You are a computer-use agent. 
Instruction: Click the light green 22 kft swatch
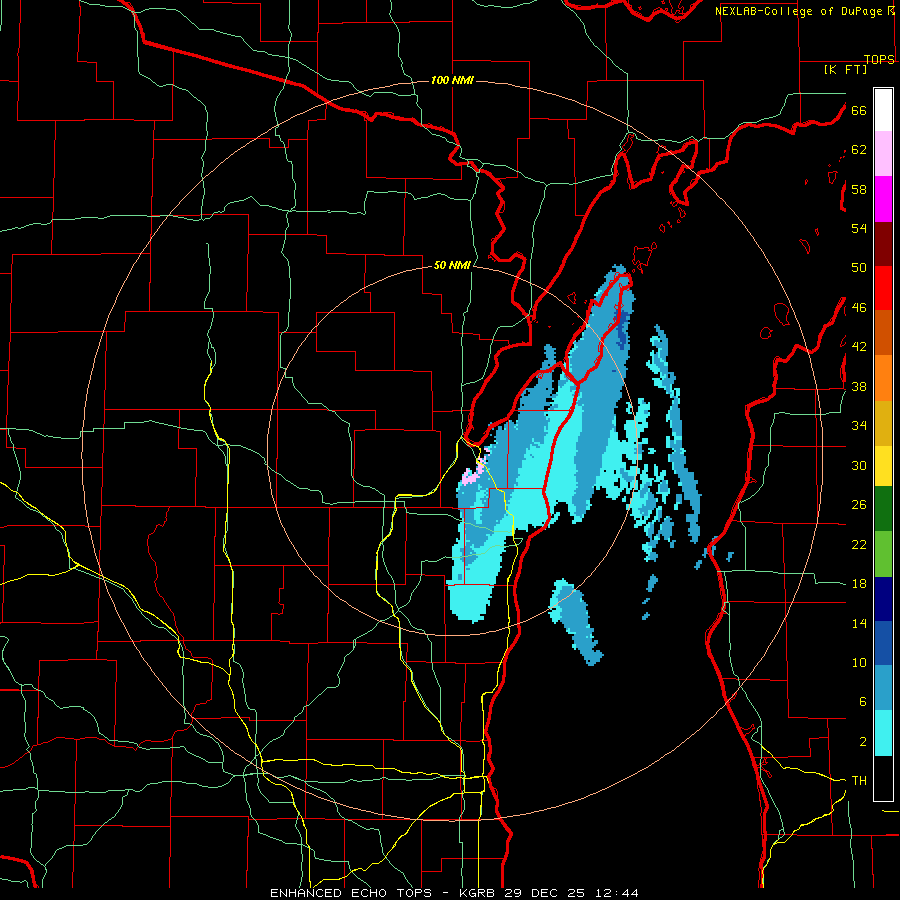pyautogui.click(x=883, y=554)
